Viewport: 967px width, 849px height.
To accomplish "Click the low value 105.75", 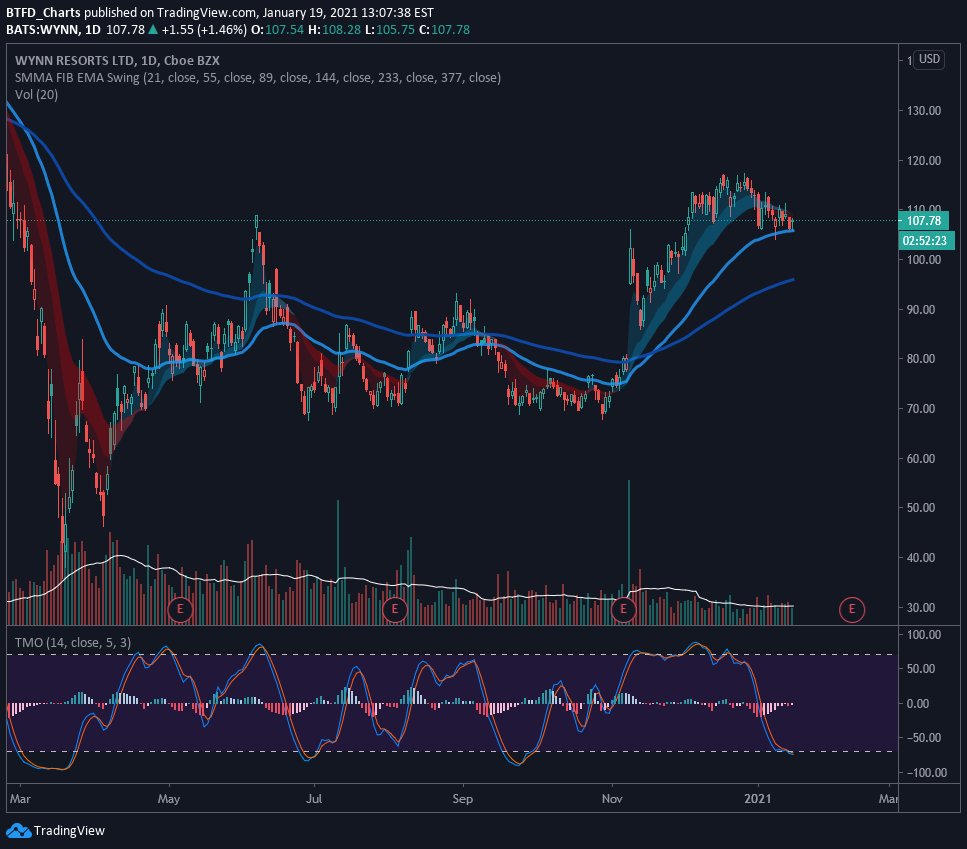I will (x=395, y=30).
